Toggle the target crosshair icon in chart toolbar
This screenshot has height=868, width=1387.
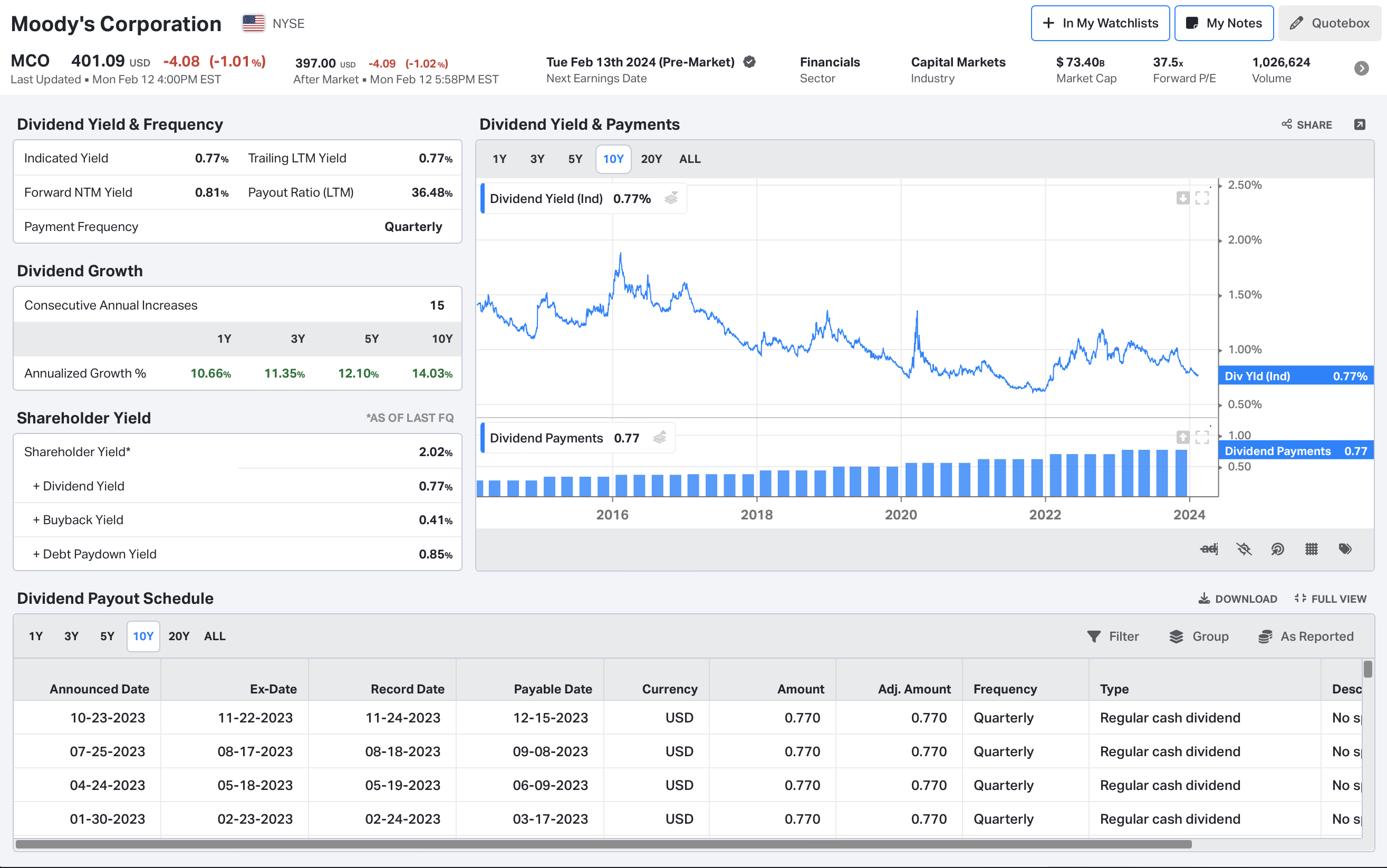1277,549
